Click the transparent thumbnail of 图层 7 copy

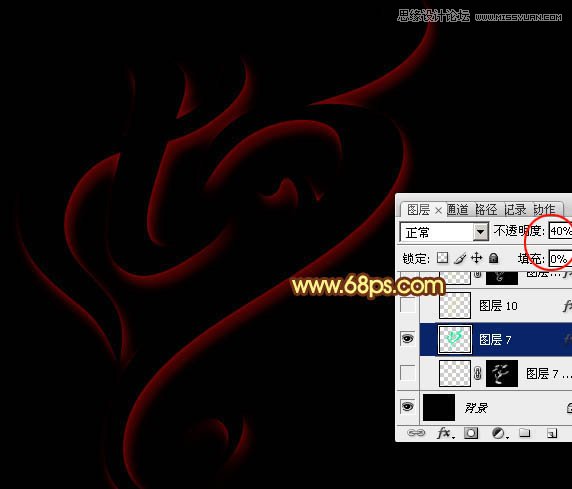(x=455, y=373)
